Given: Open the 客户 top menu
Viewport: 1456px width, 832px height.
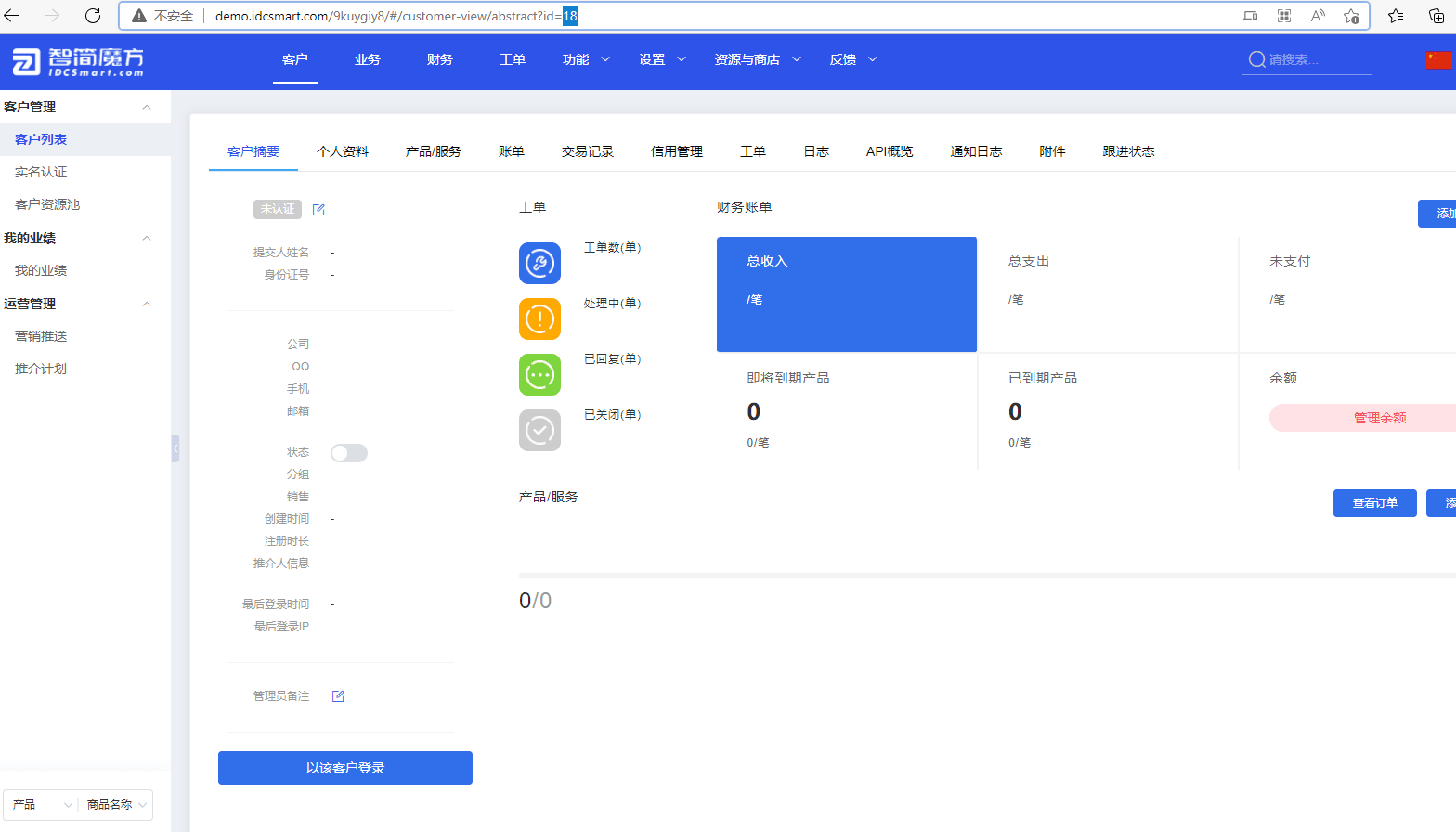Looking at the screenshot, I should point(295,59).
